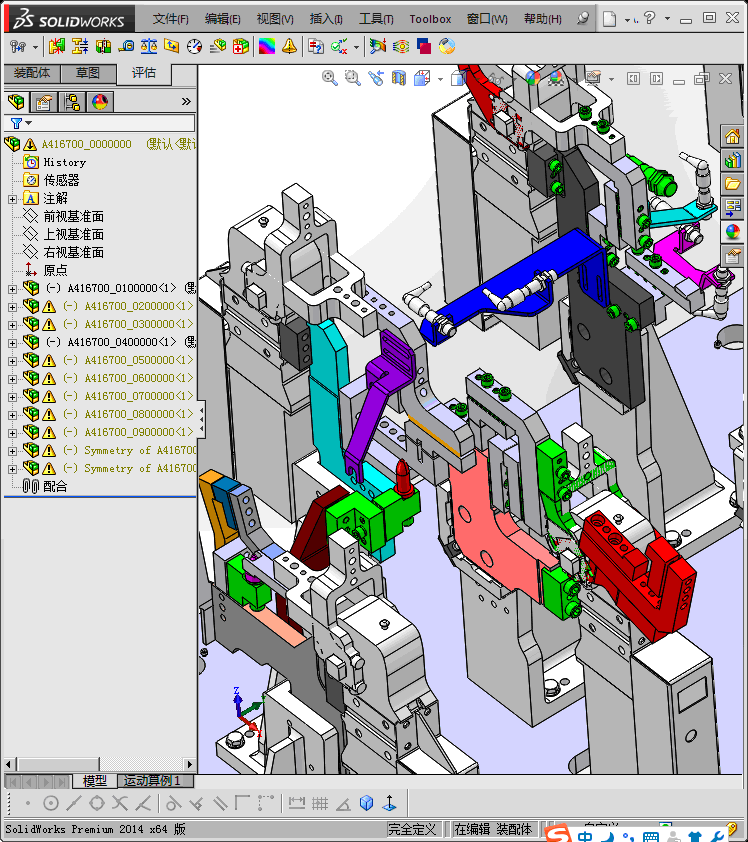
Task: Open the 编辑(E) menu
Action: tap(222, 19)
